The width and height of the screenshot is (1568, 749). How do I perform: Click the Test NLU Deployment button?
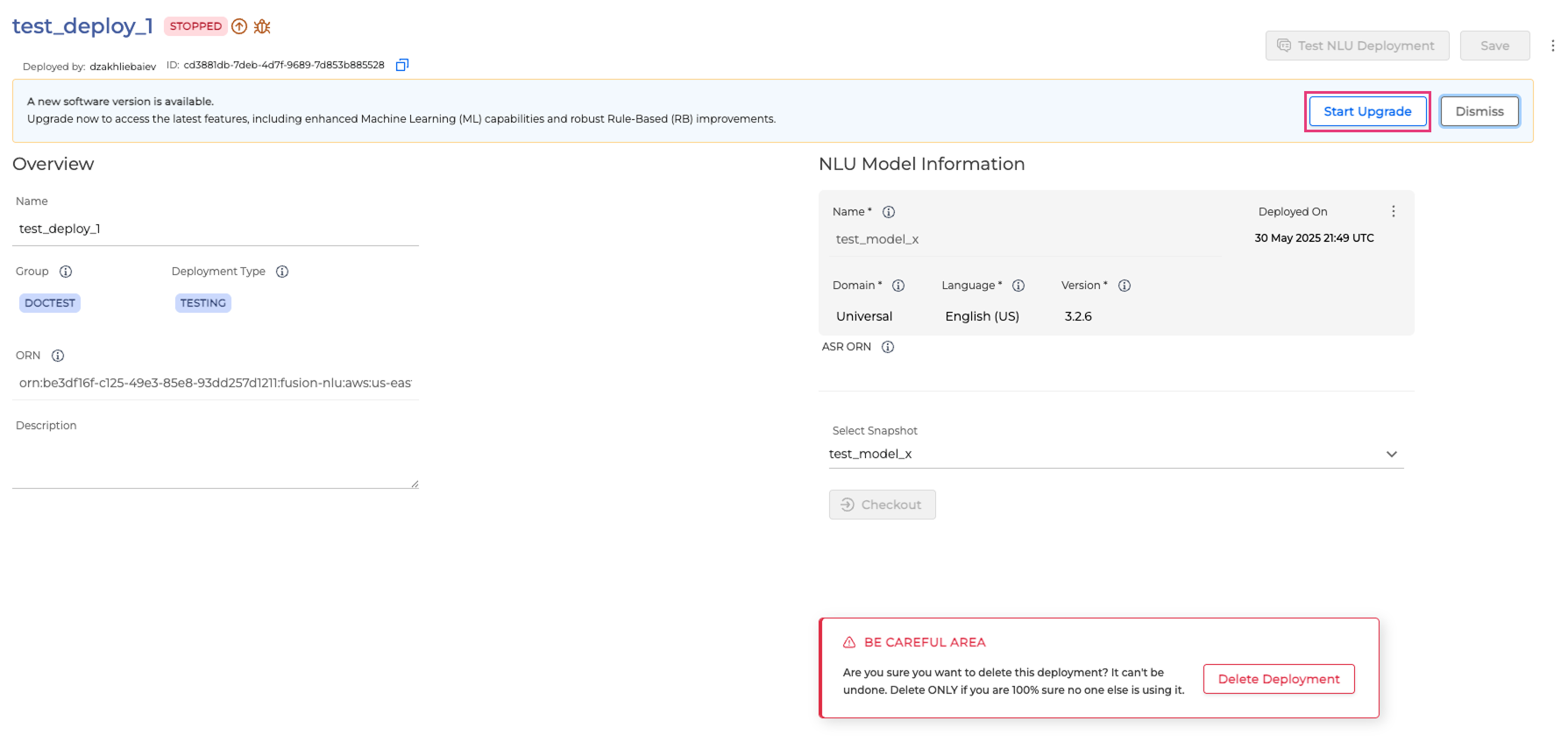click(1356, 46)
